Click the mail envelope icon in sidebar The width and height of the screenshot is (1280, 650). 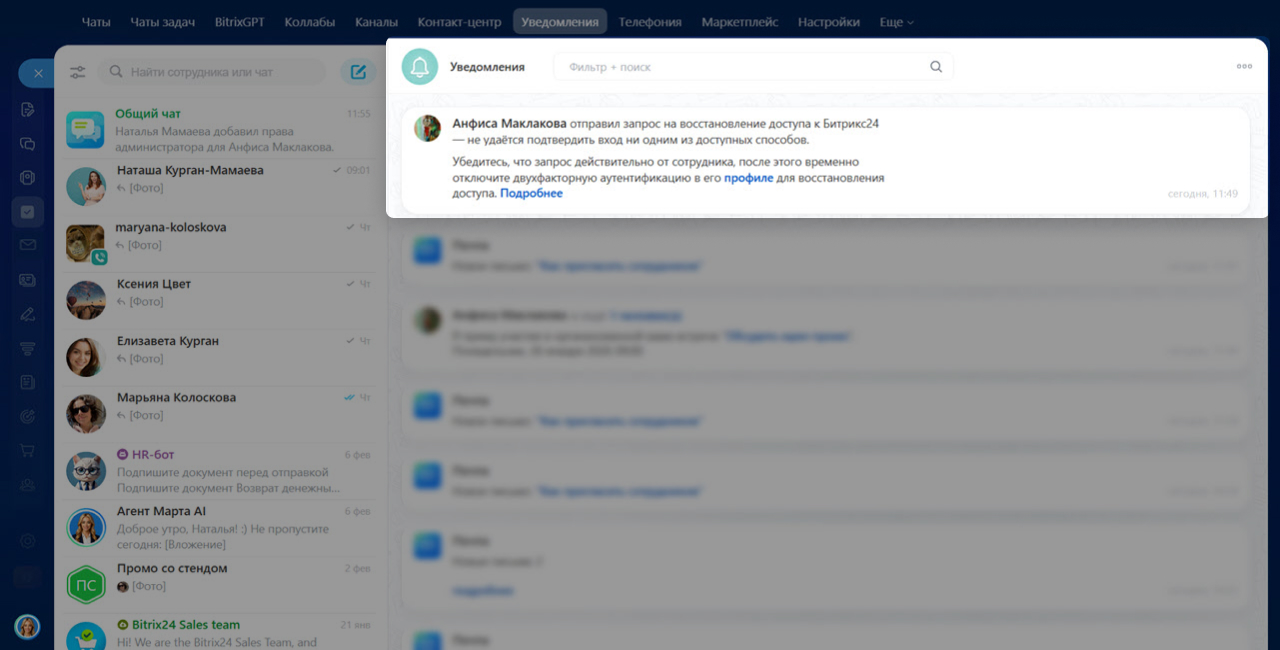click(28, 245)
